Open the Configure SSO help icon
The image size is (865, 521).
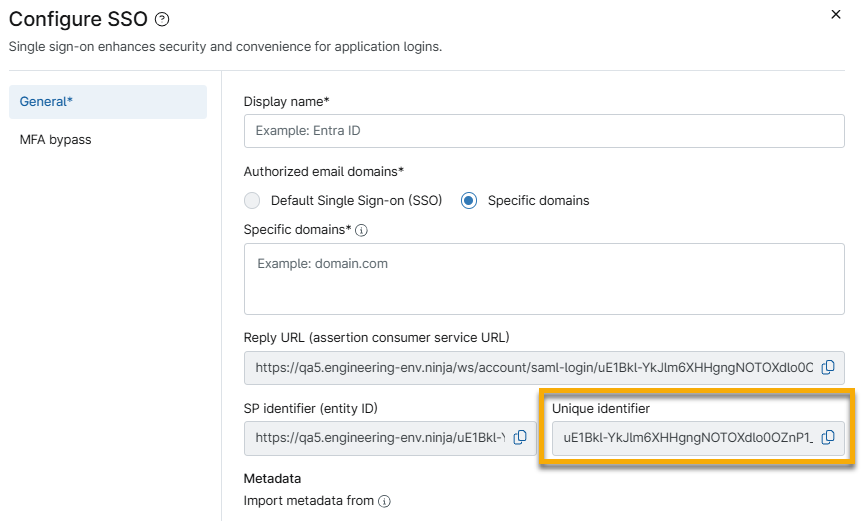coord(162,20)
